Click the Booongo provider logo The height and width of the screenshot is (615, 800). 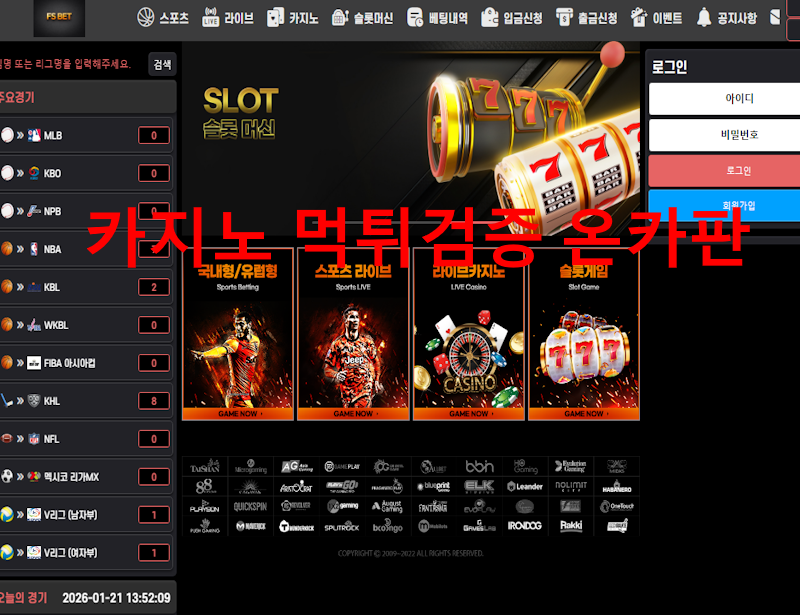tap(388, 526)
